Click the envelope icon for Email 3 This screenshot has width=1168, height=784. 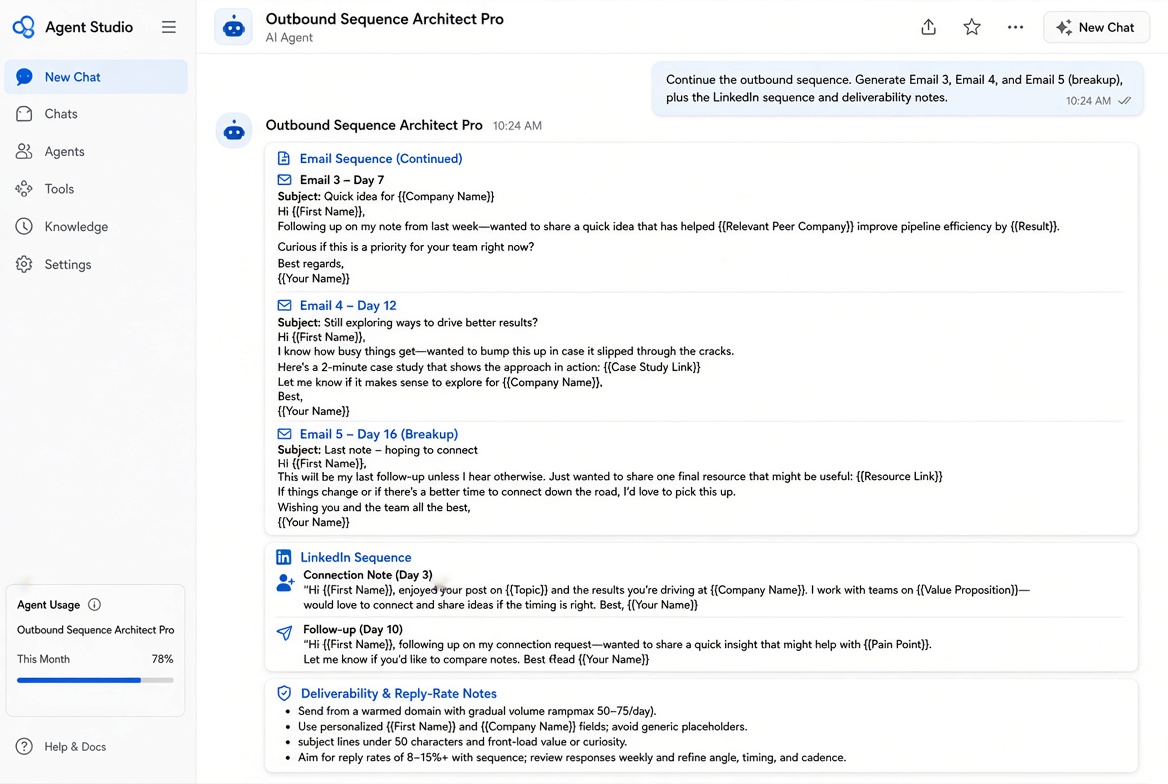[285, 180]
